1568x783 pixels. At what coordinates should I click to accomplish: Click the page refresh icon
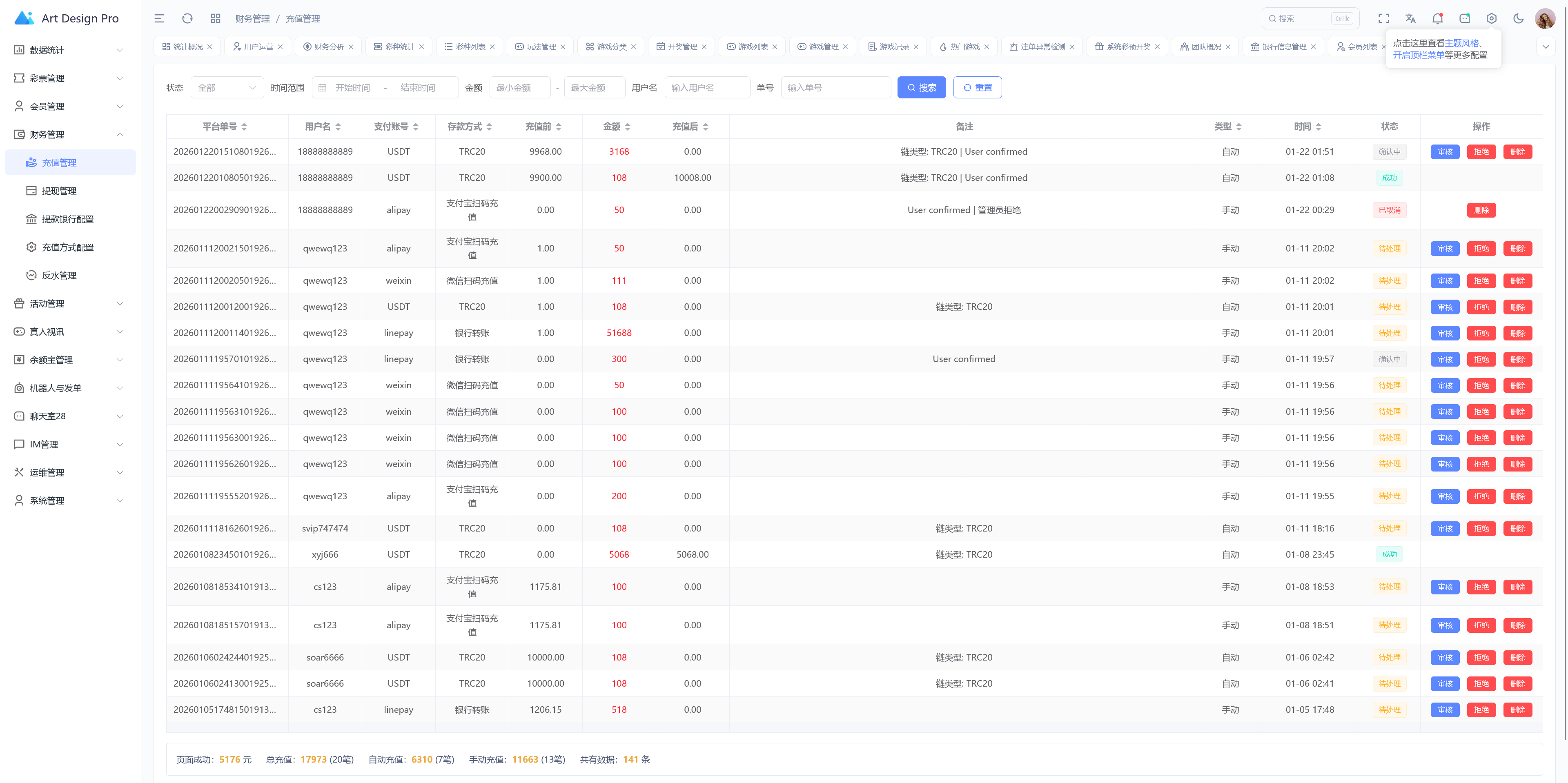(187, 18)
